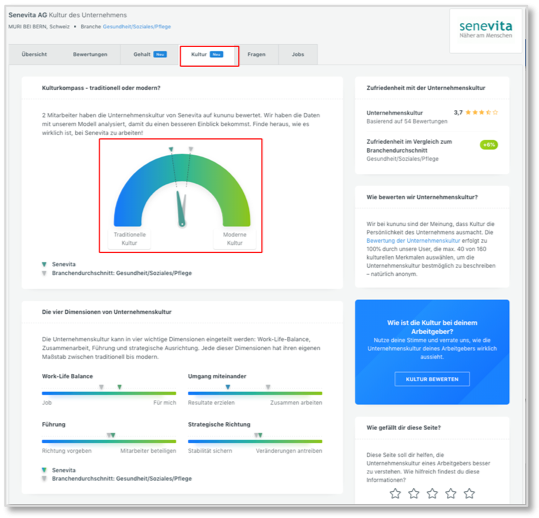Open the Gehalt tab
539x518 pixels.
[150, 54]
